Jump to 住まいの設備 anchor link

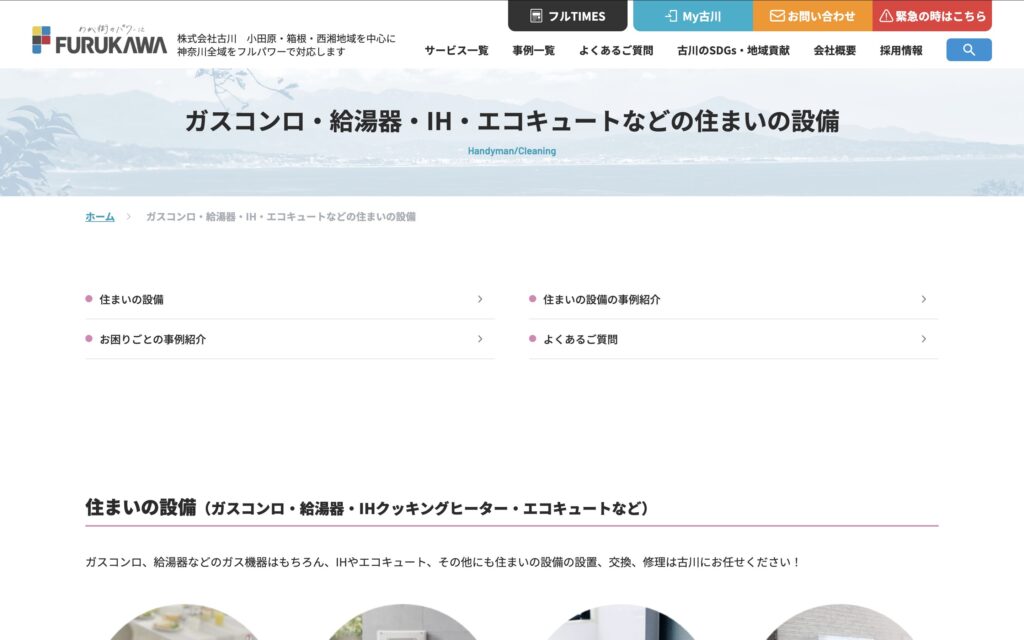click(x=131, y=299)
